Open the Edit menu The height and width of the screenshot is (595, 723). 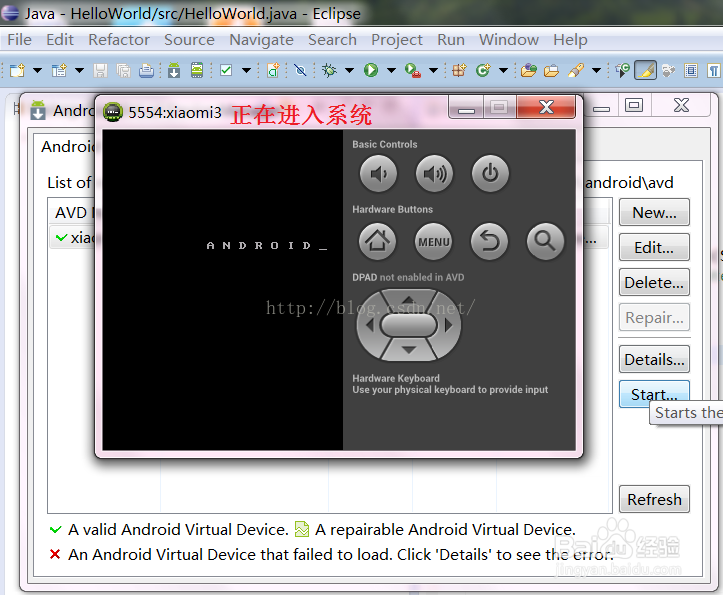point(59,40)
